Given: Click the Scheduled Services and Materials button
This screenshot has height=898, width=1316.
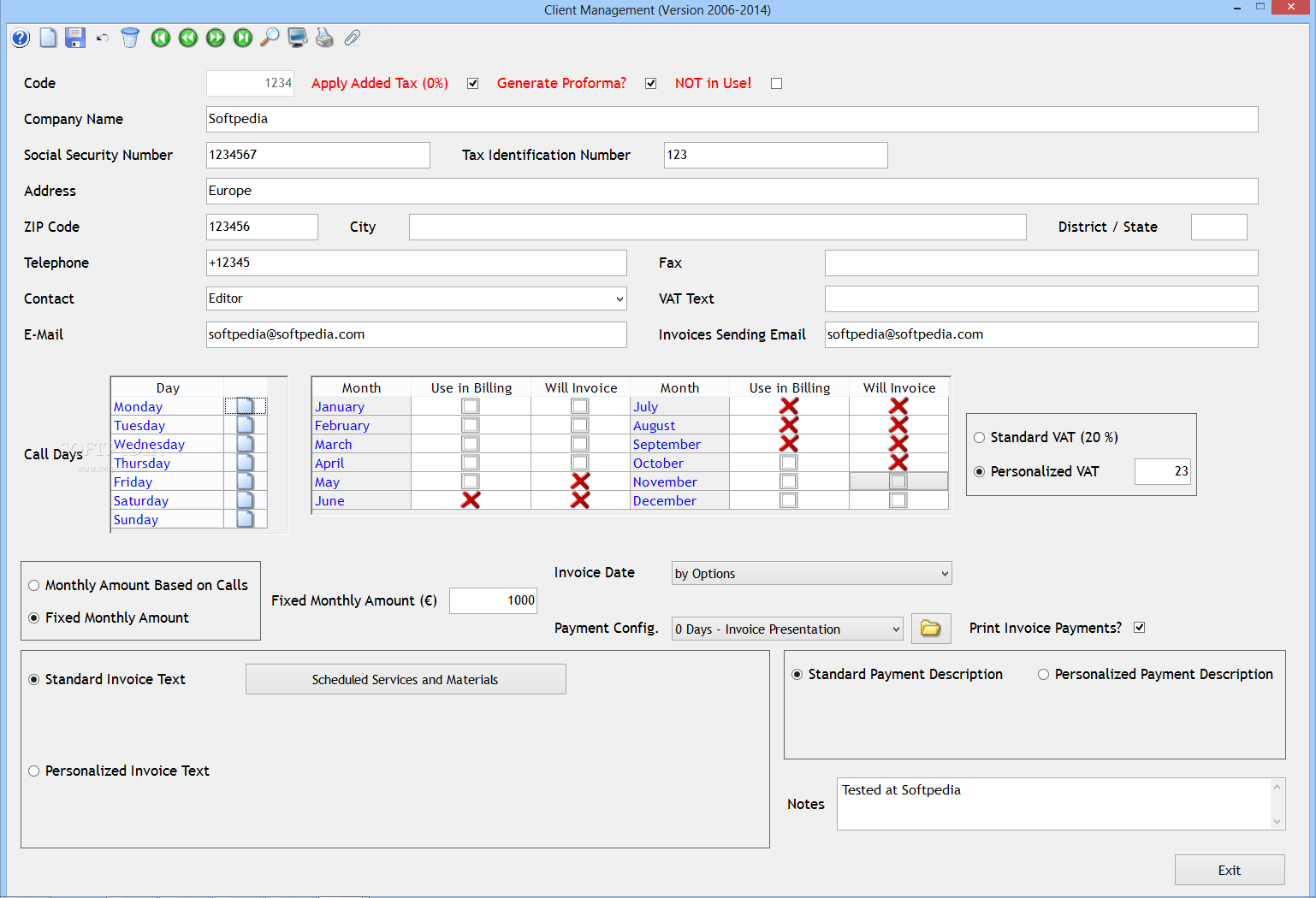Looking at the screenshot, I should coord(406,680).
